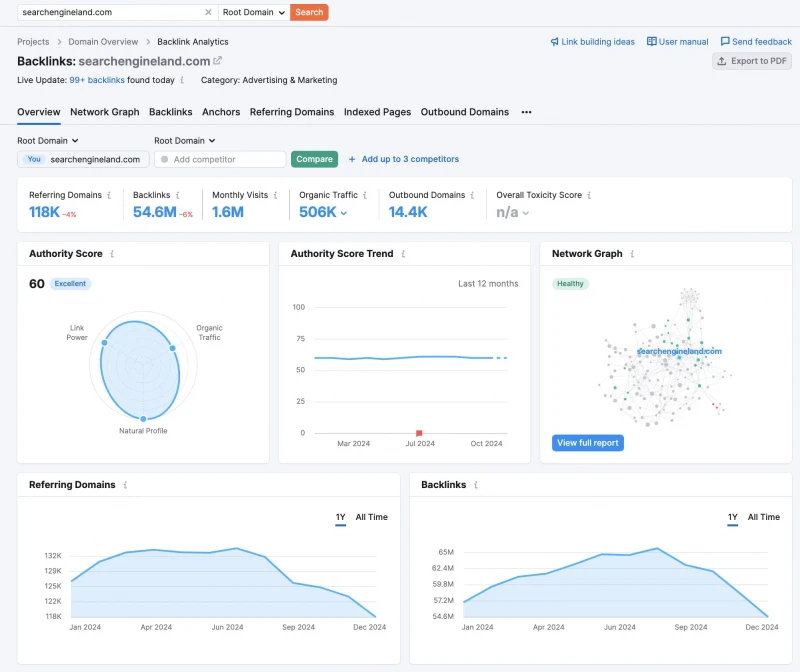
Task: Click the orange Search button
Action: pyautogui.click(x=309, y=12)
